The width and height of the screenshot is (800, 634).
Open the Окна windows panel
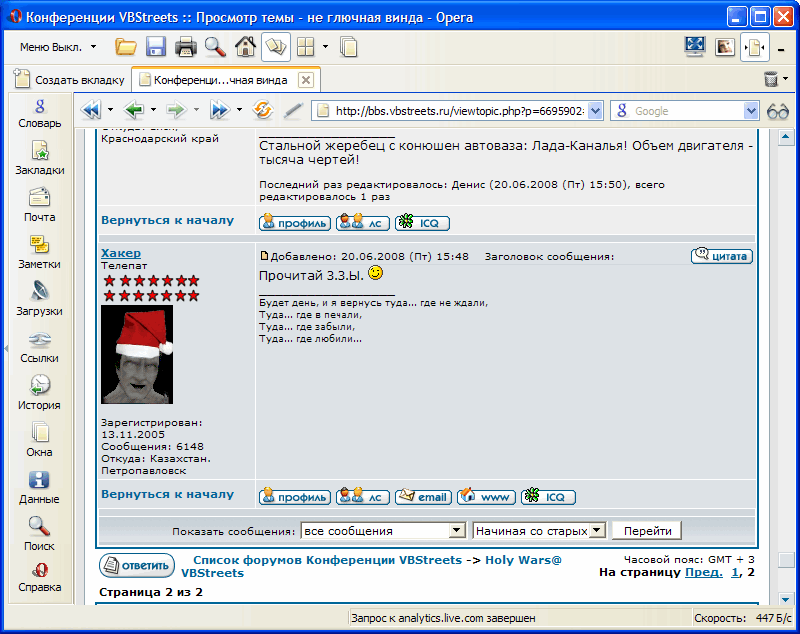(x=40, y=440)
